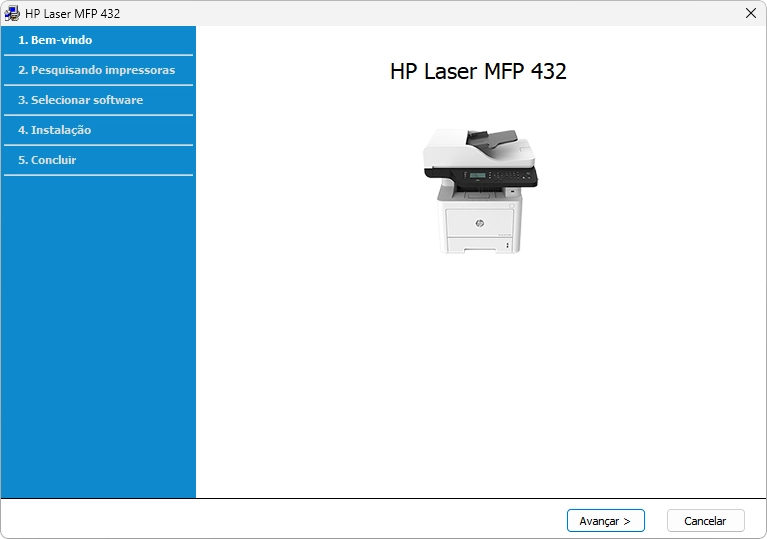
Task: Select step 2. Pesquisando impressoras
Action: (x=98, y=70)
